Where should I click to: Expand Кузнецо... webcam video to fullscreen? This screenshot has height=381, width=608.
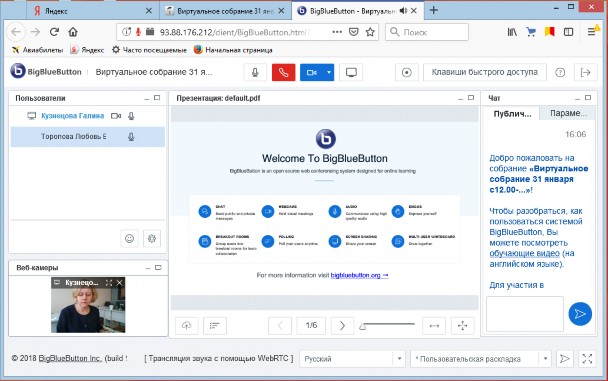pyautogui.click(x=109, y=283)
